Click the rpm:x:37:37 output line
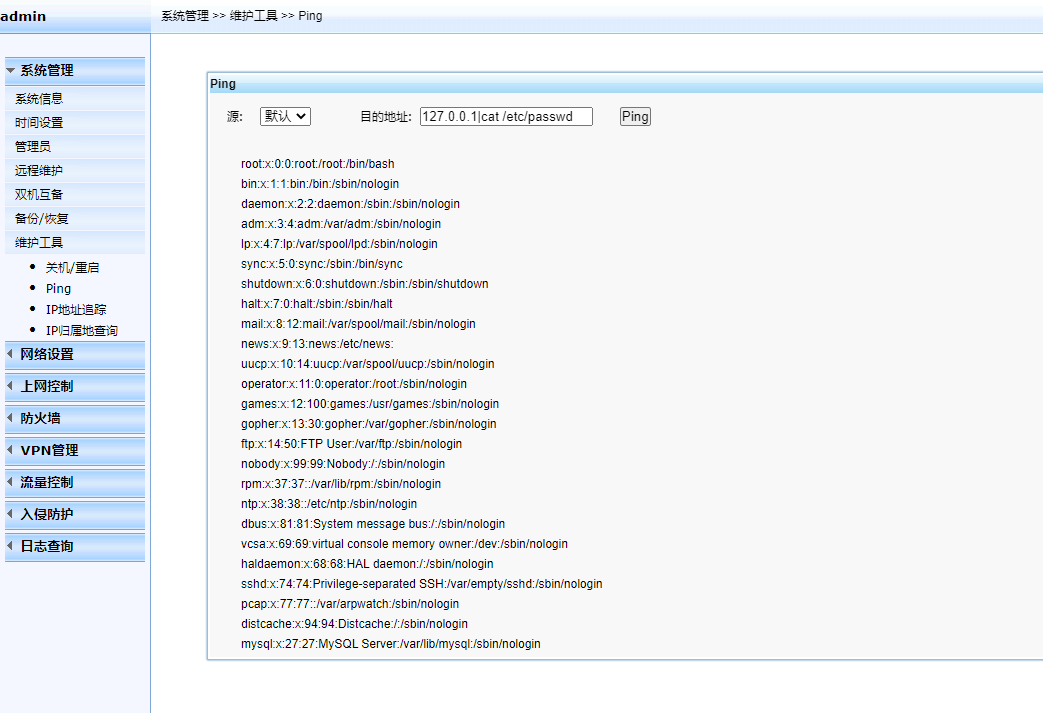Screen dimensions: 1043x713 pos(341,484)
